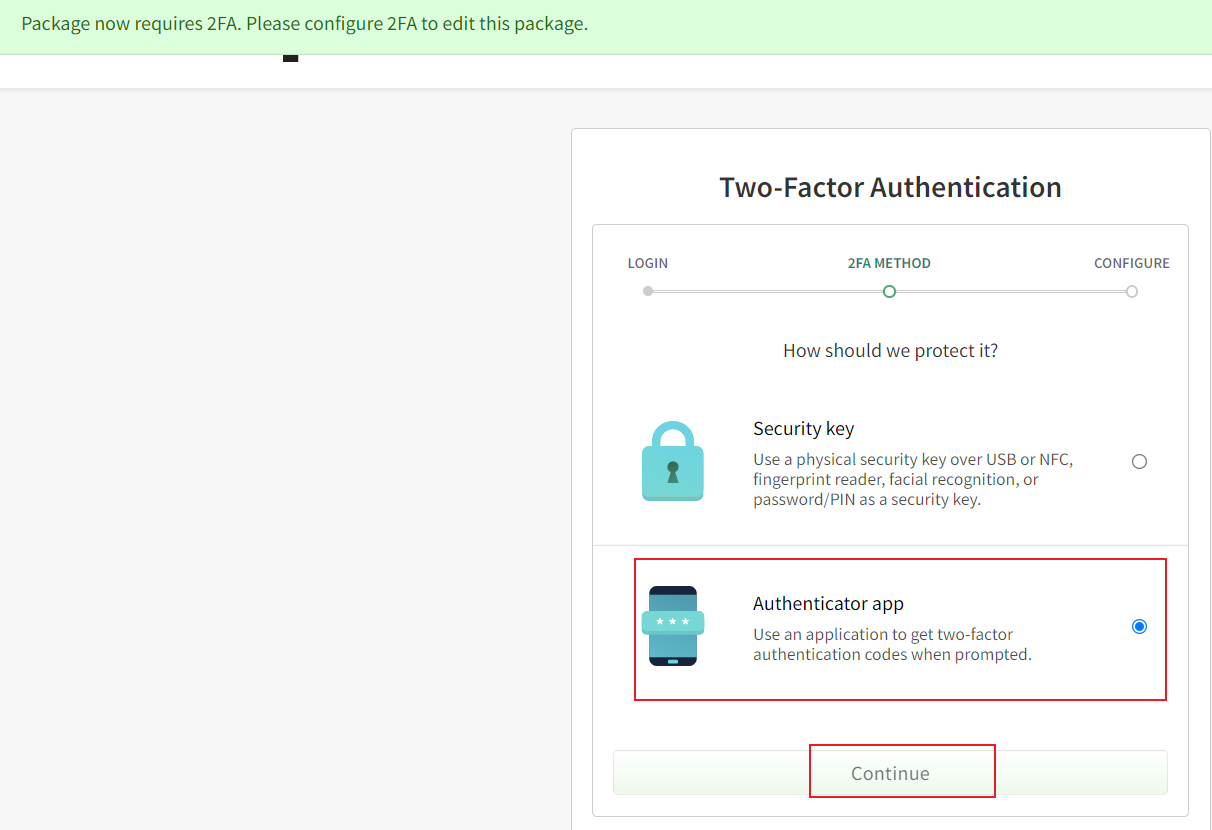This screenshot has height=830, width=1212.
Task: Click the phone Authenticator app icon
Action: coord(672,626)
